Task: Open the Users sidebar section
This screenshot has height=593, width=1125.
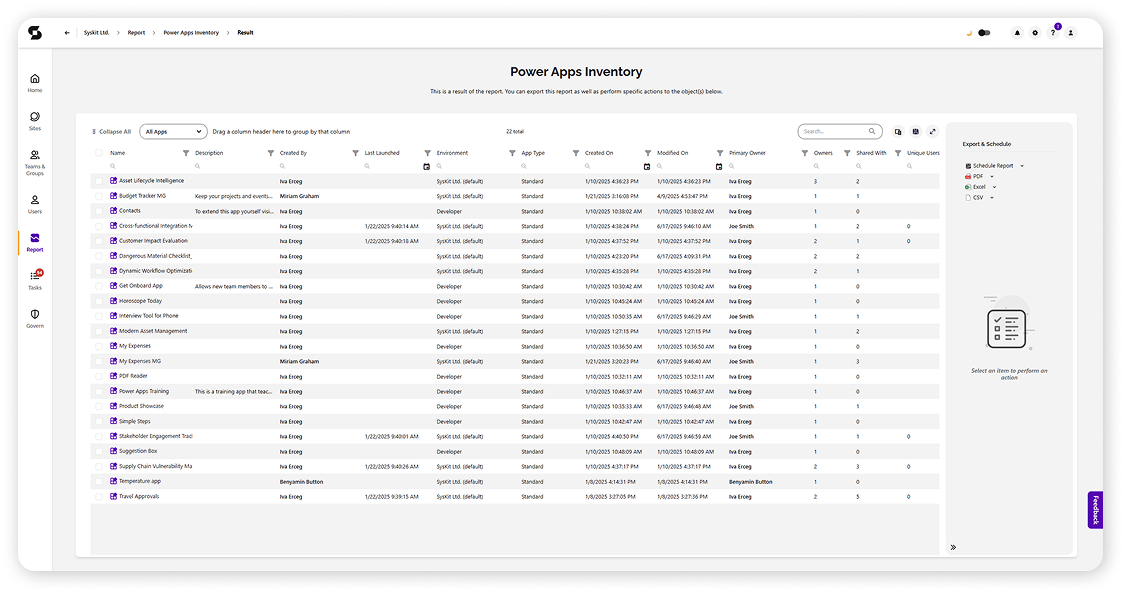Action: tap(34, 204)
